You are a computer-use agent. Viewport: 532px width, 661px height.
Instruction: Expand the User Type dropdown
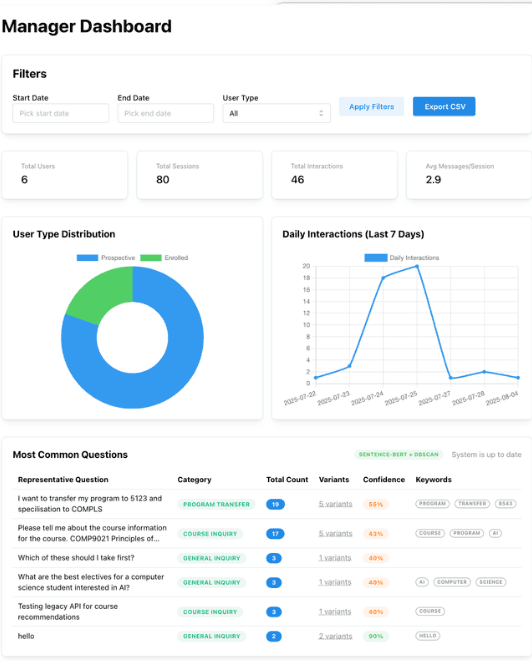coord(277,113)
